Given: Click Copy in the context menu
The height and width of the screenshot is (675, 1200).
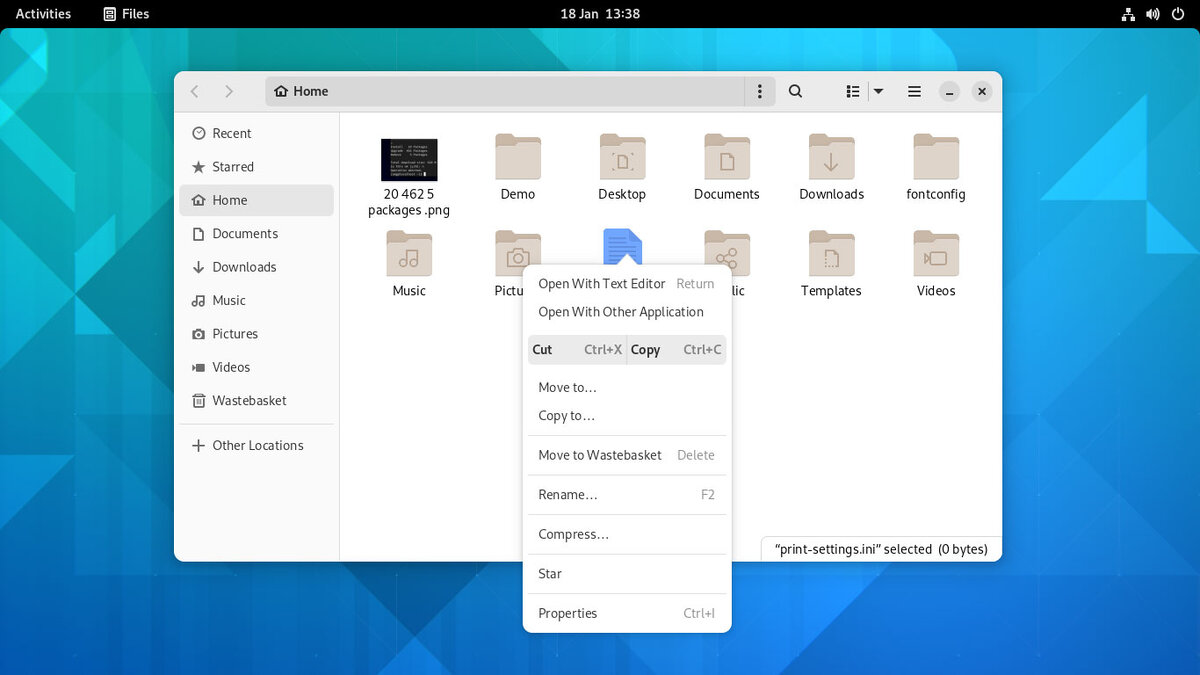Looking at the screenshot, I should tap(677, 350).
